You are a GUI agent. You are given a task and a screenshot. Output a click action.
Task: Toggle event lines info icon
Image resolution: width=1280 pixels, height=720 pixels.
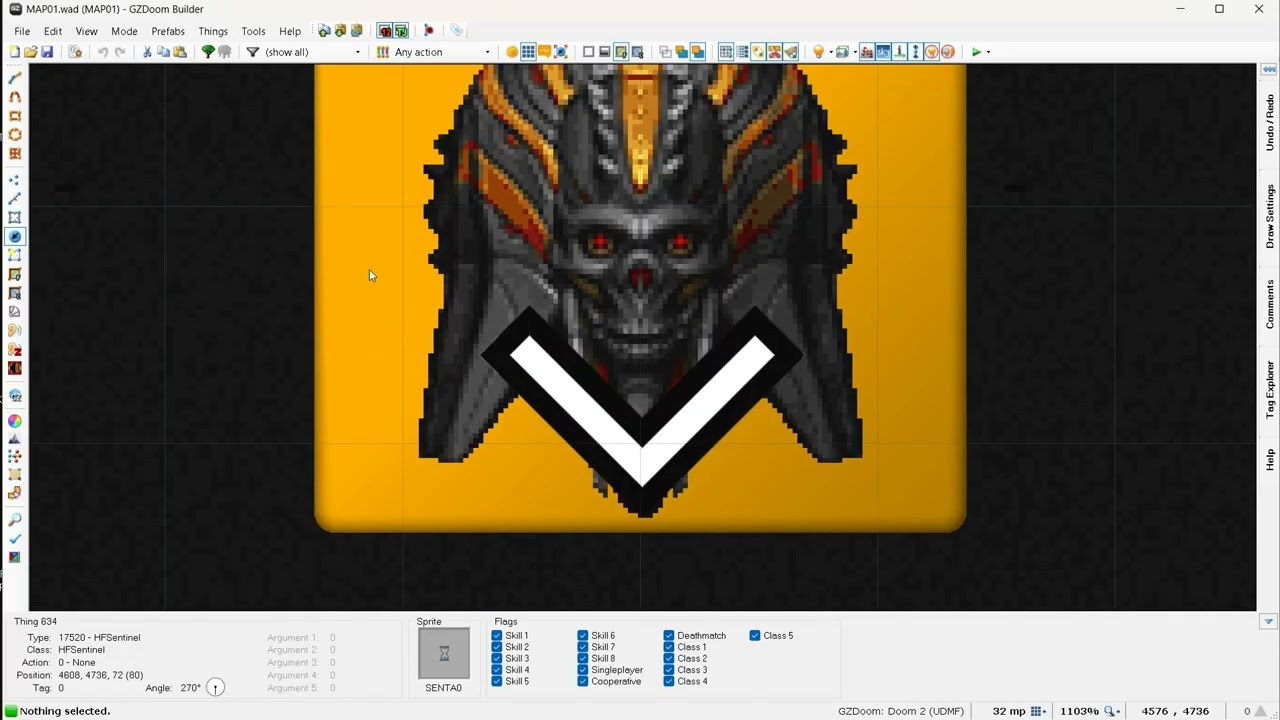click(900, 52)
